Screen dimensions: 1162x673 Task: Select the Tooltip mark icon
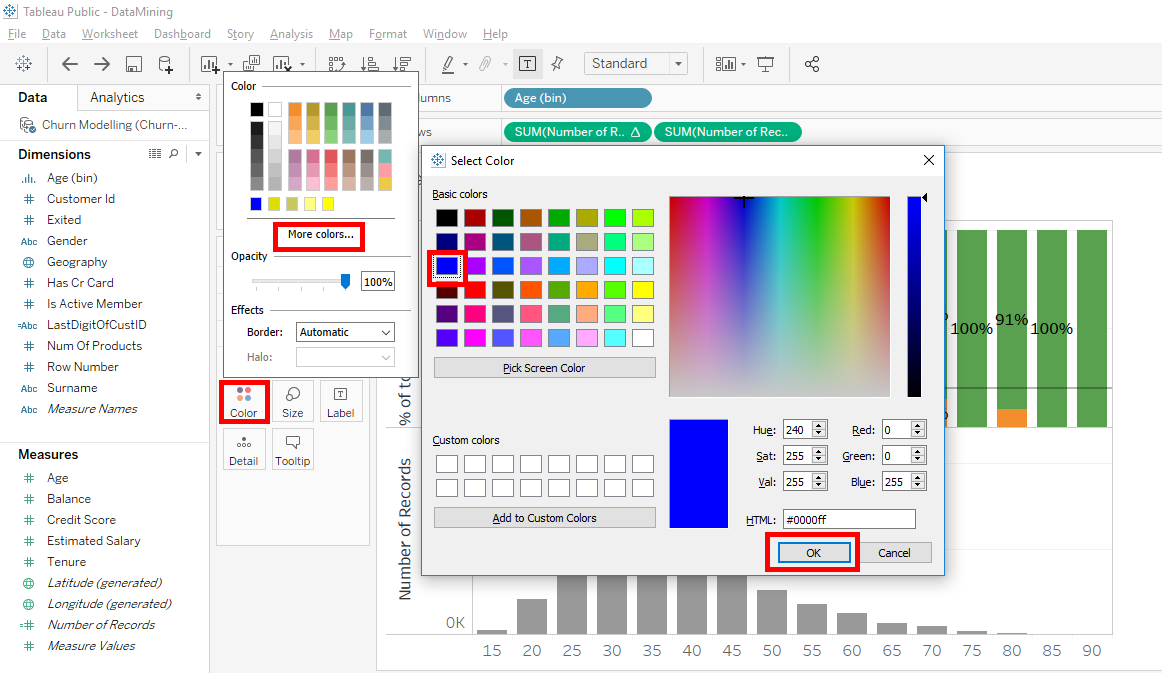(x=292, y=449)
